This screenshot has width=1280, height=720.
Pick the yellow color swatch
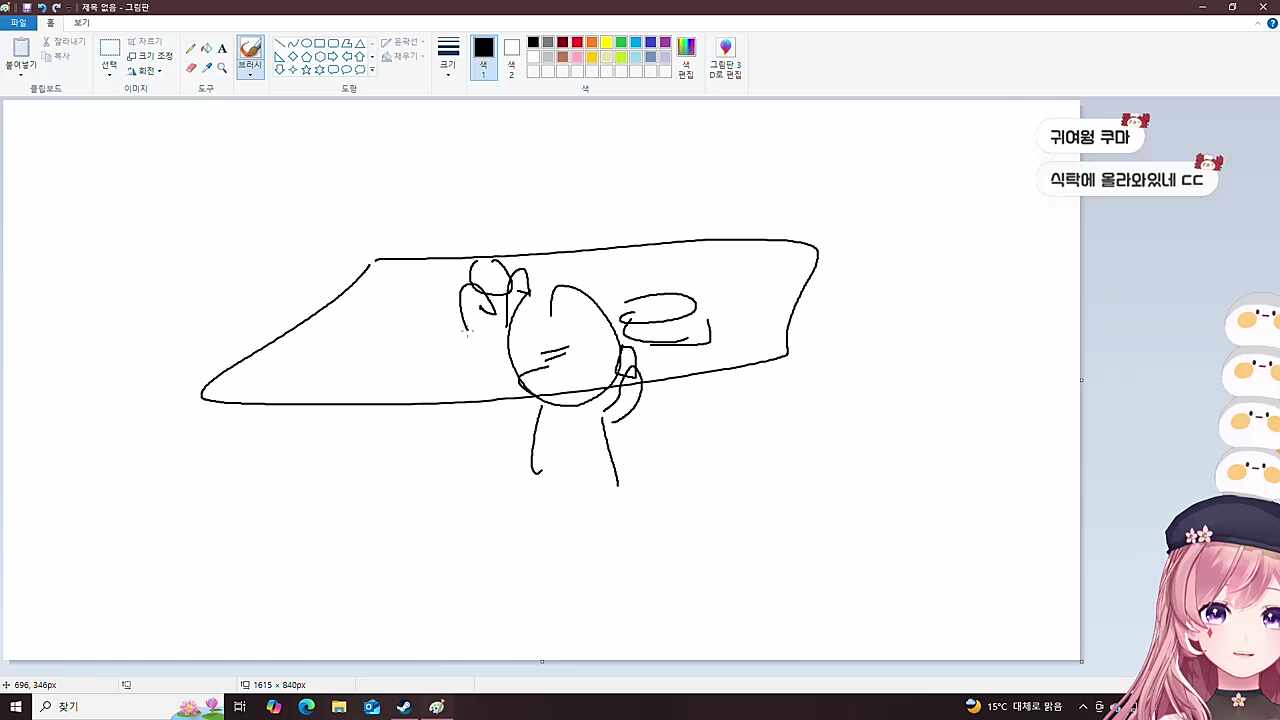tap(606, 42)
